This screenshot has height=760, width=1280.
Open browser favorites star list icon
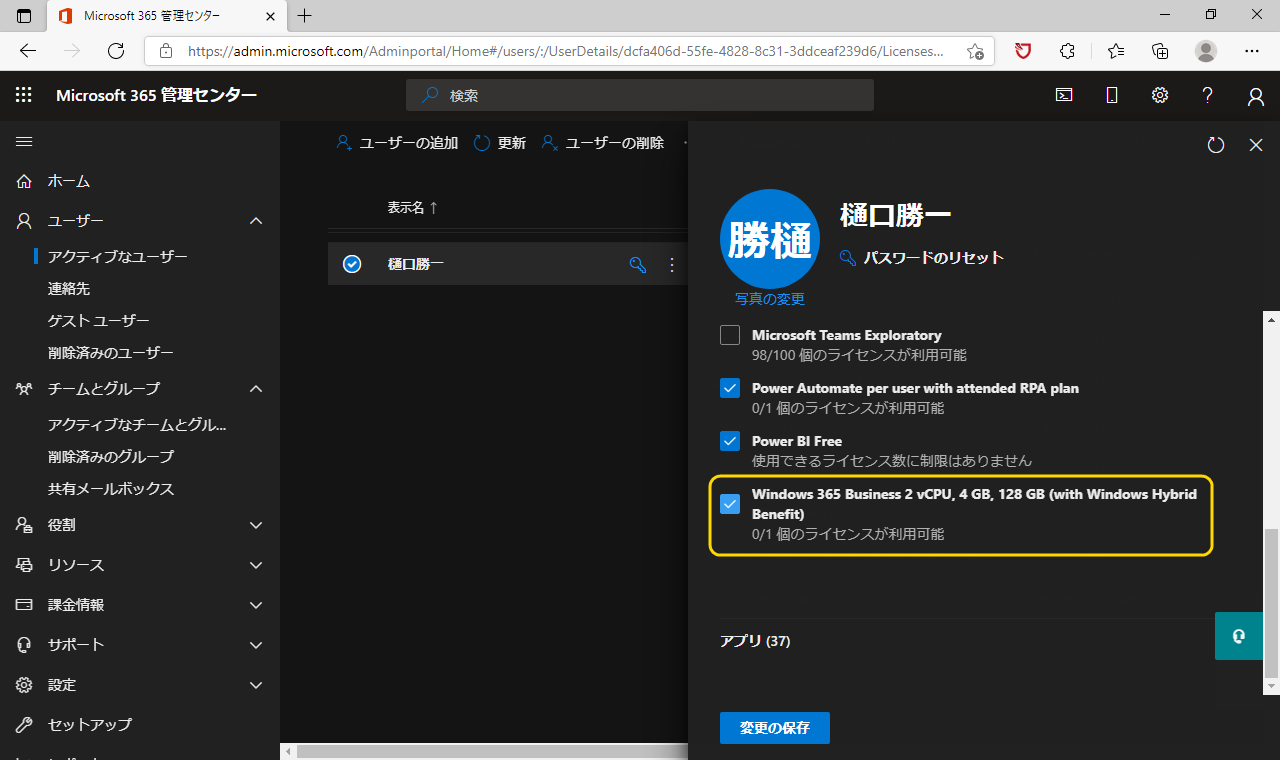[1116, 51]
